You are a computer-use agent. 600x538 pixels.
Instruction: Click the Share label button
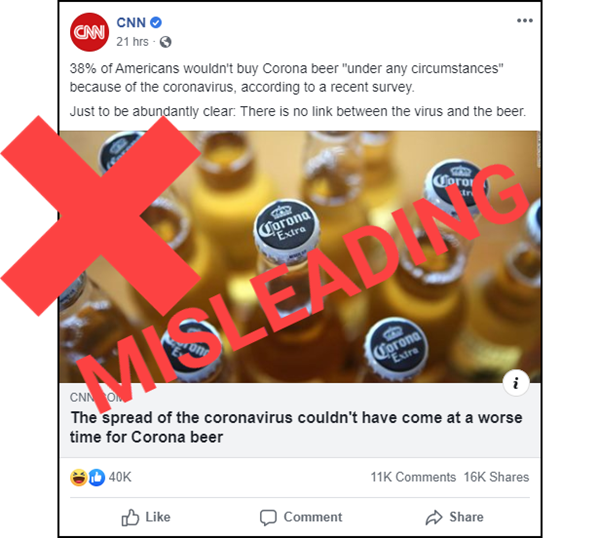pyautogui.click(x=466, y=517)
